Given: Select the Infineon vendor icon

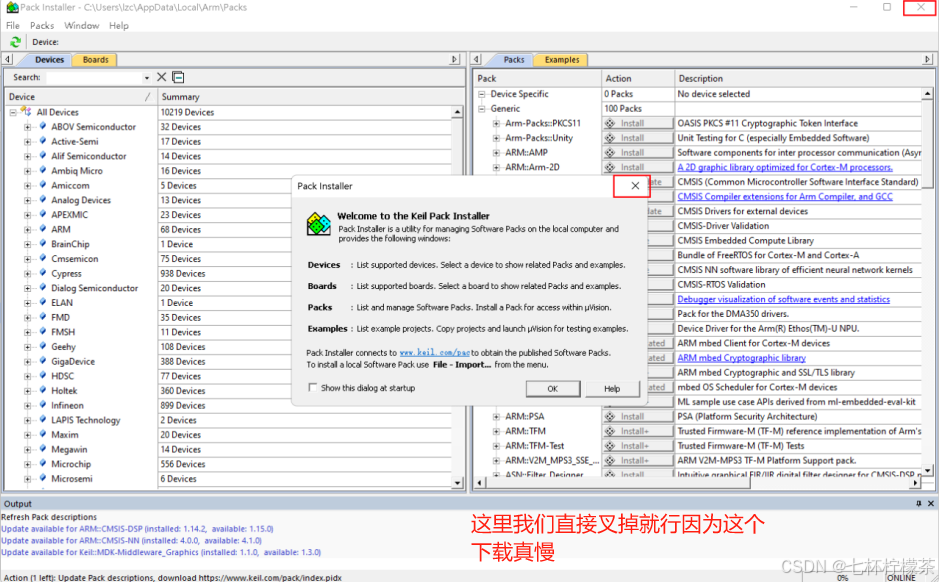Looking at the screenshot, I should pos(43,405).
